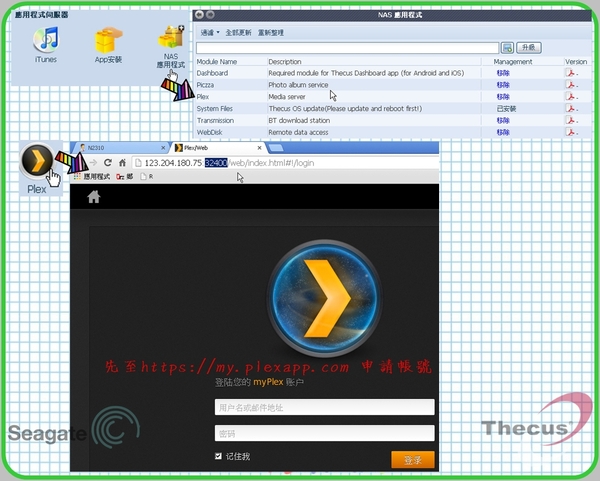Click 全部更新 in NAS toolbar
Screen dimensions: 600x481
click(x=238, y=33)
